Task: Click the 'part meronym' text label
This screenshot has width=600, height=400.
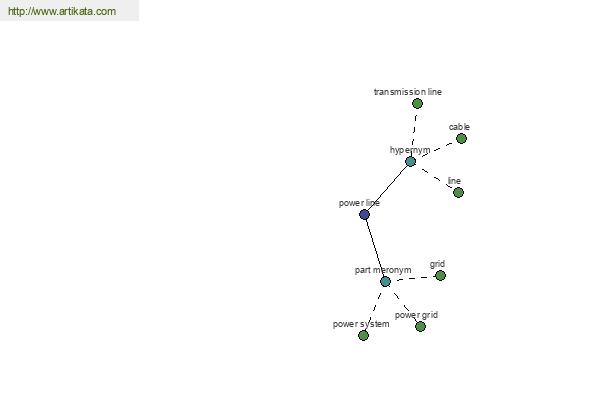Action: pos(383,270)
